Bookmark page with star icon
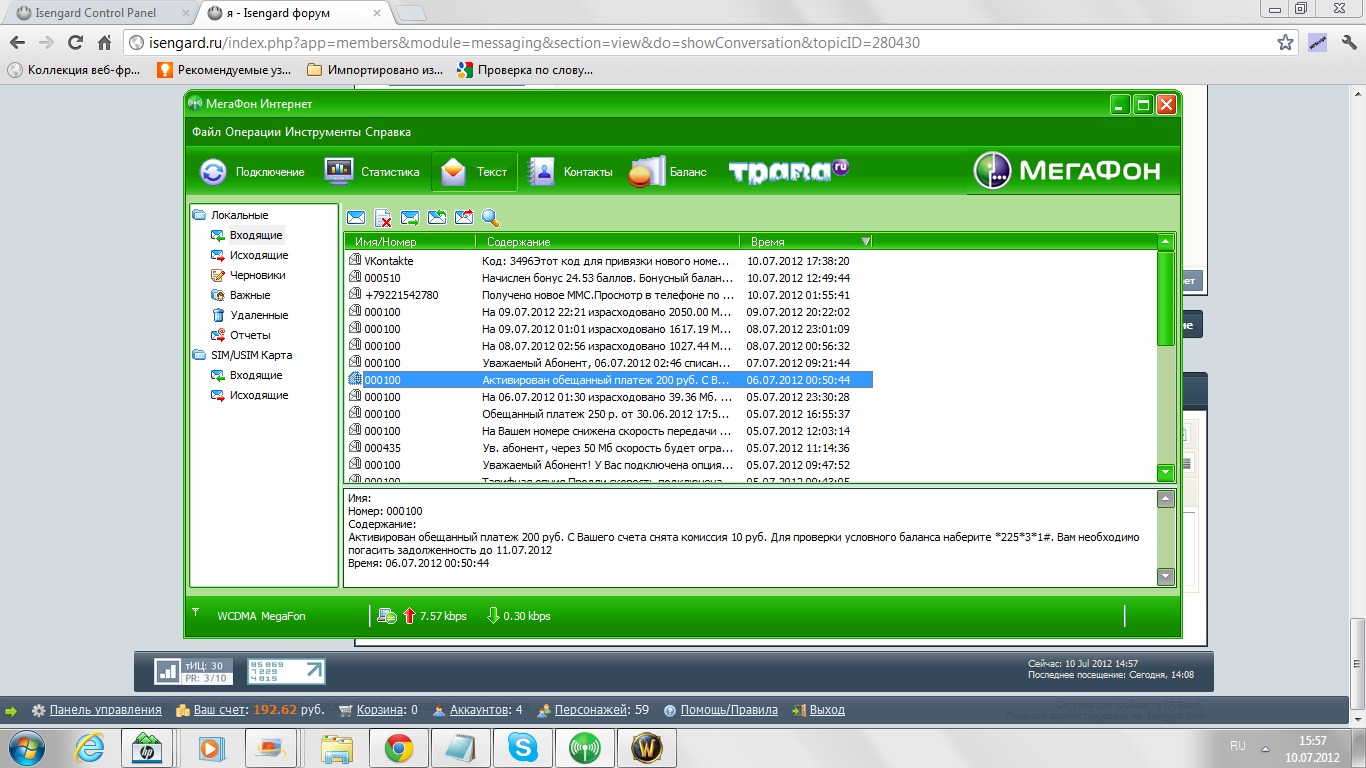 pos(1285,43)
